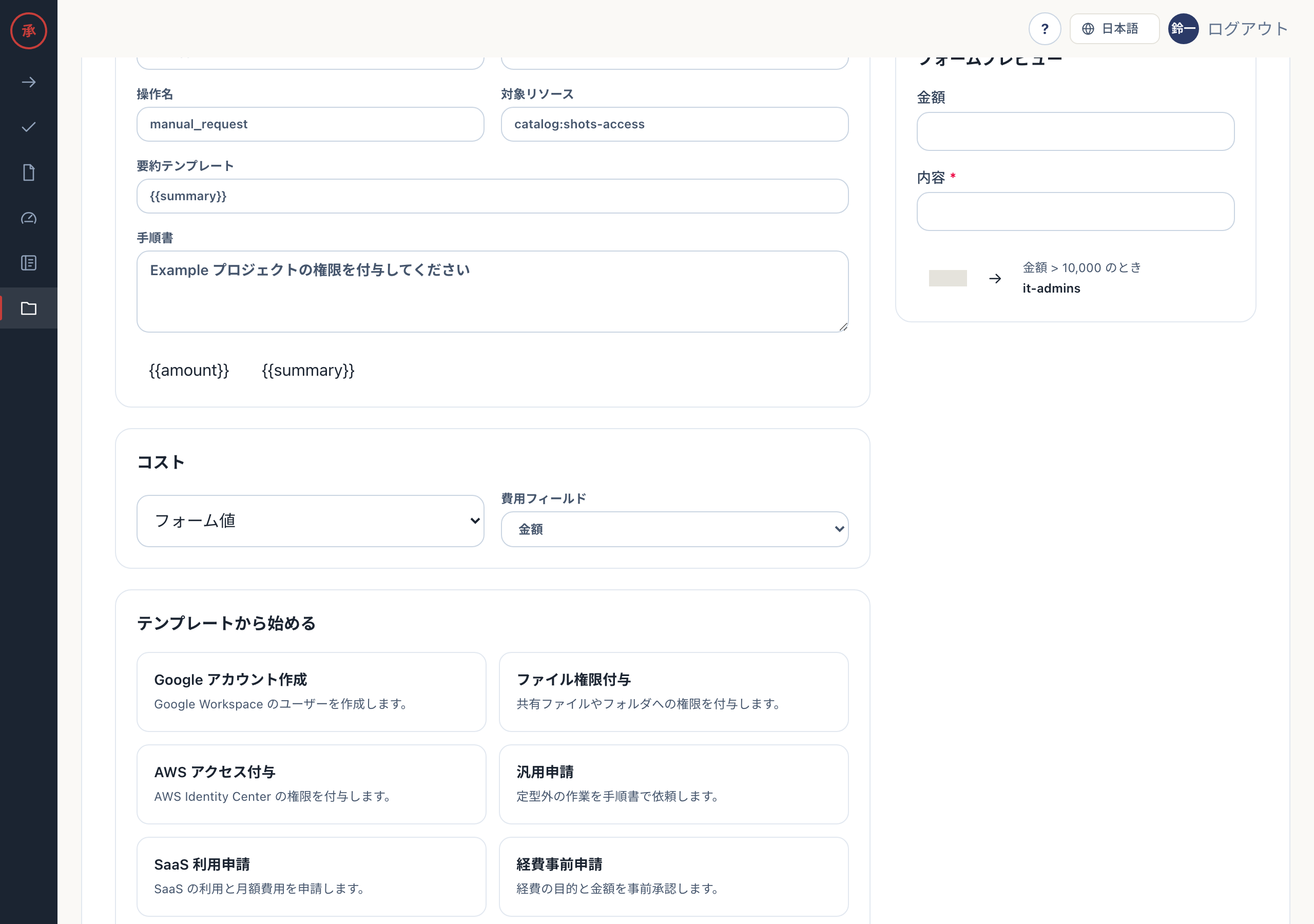
Task: Choose the AWS アクセス付与 template
Action: click(312, 784)
